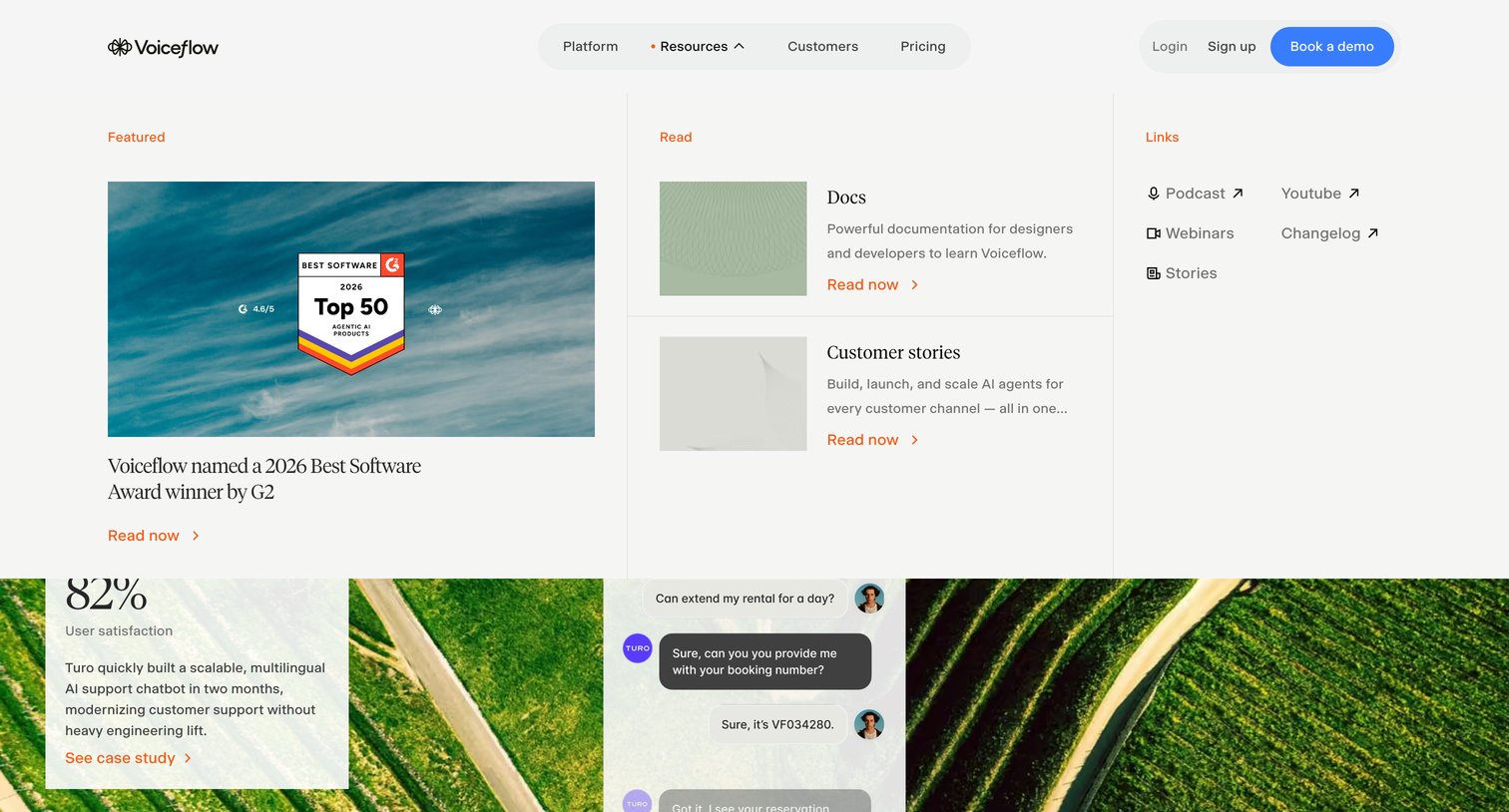The image size is (1509, 812).
Task: Click the Stories newspaper icon
Action: (x=1154, y=273)
